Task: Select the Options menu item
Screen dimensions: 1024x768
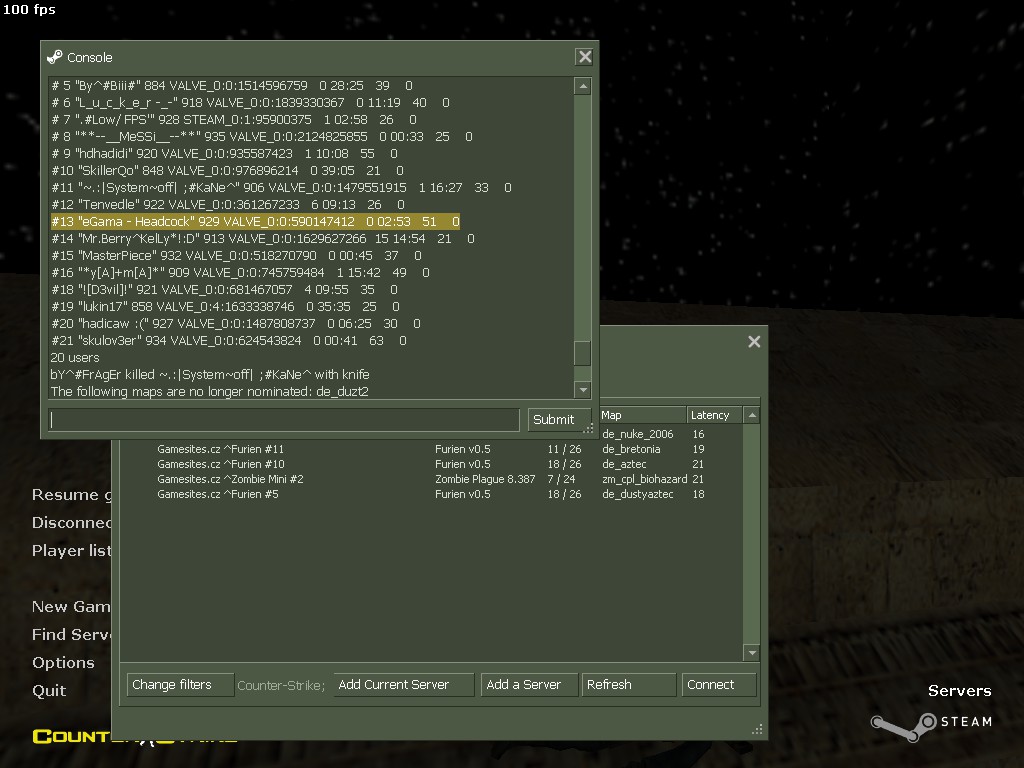Action: 63,663
